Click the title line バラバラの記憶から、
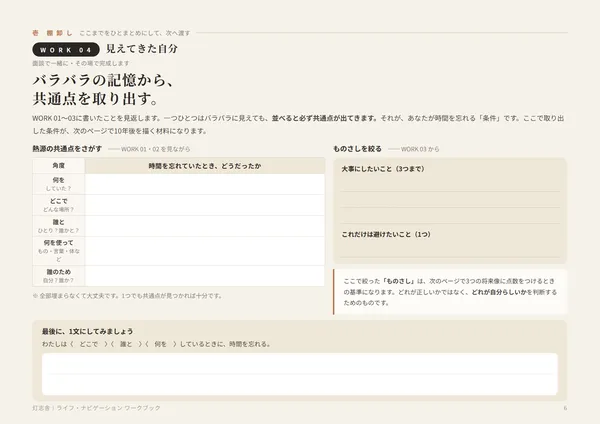This screenshot has height=424, width=600. tap(103, 80)
